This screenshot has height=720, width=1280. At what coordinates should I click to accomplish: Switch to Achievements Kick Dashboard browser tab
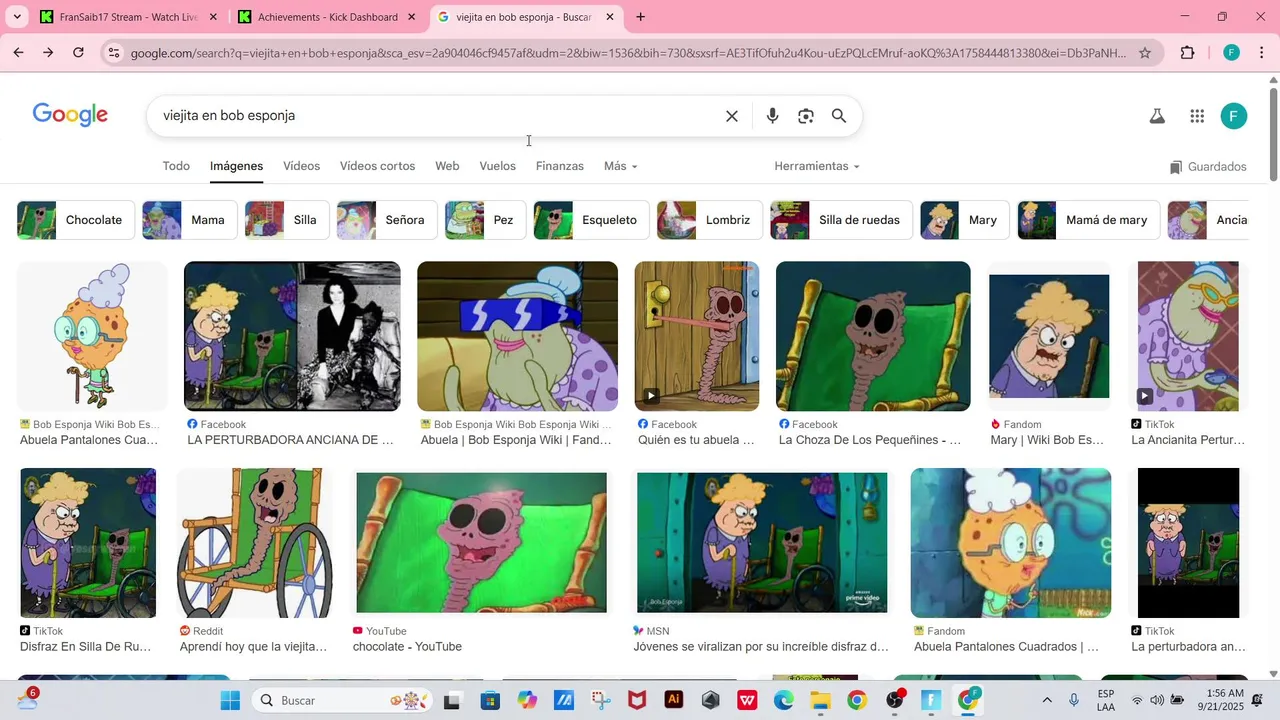coord(327,17)
